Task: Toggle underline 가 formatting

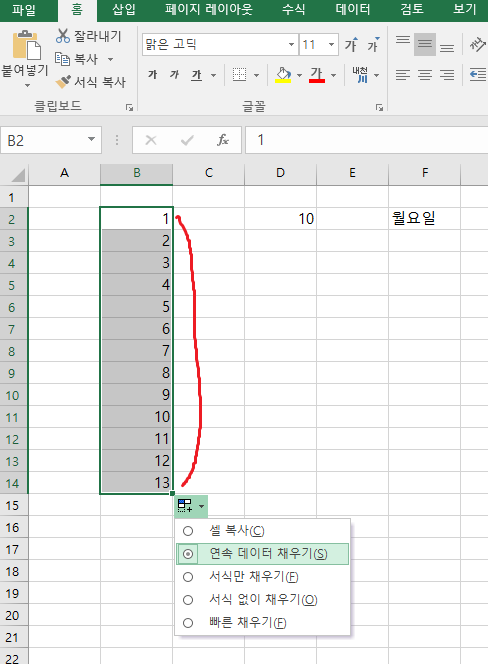Action: click(196, 75)
